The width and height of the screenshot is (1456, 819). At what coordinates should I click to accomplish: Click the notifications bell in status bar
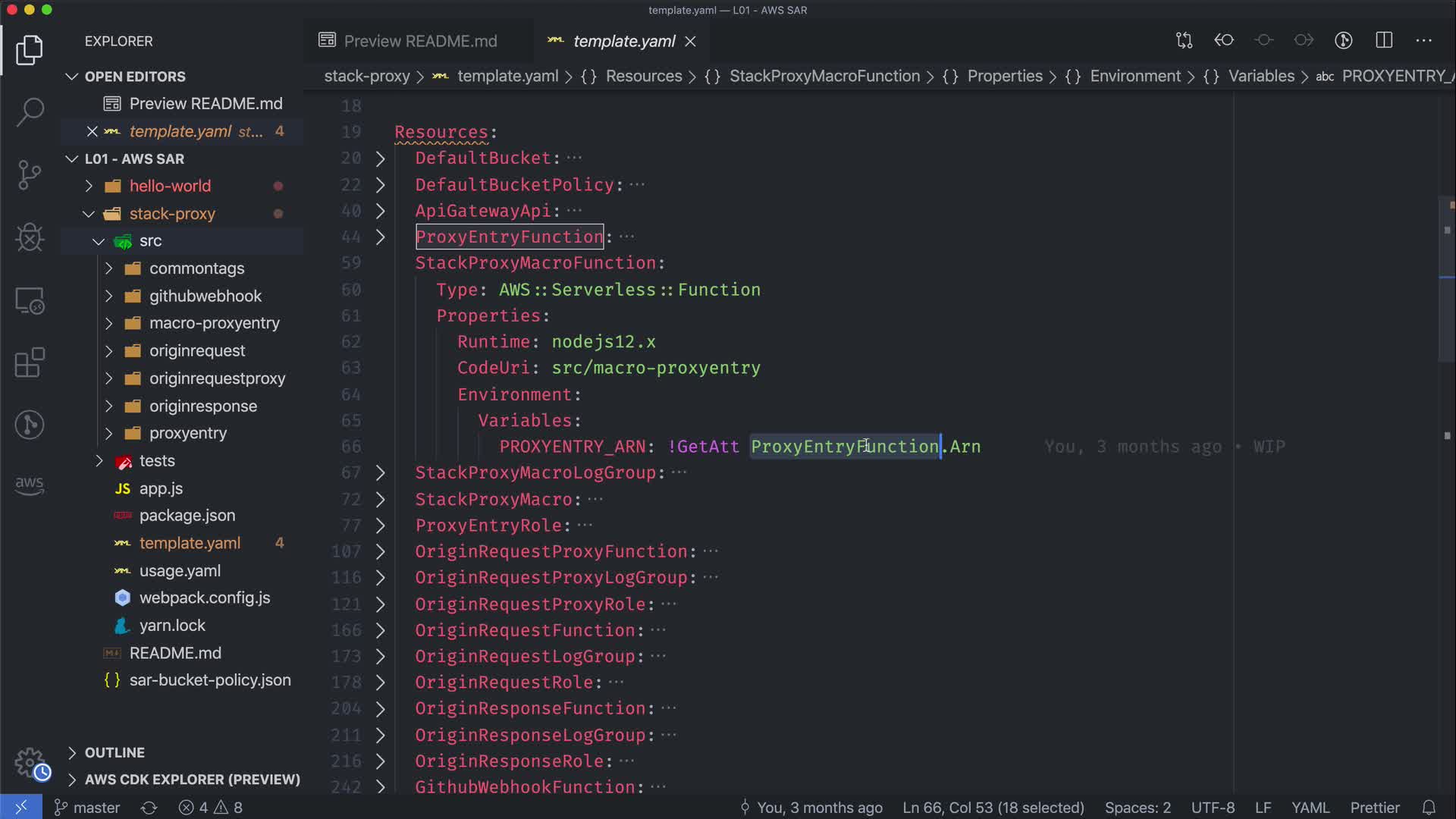pos(1429,808)
